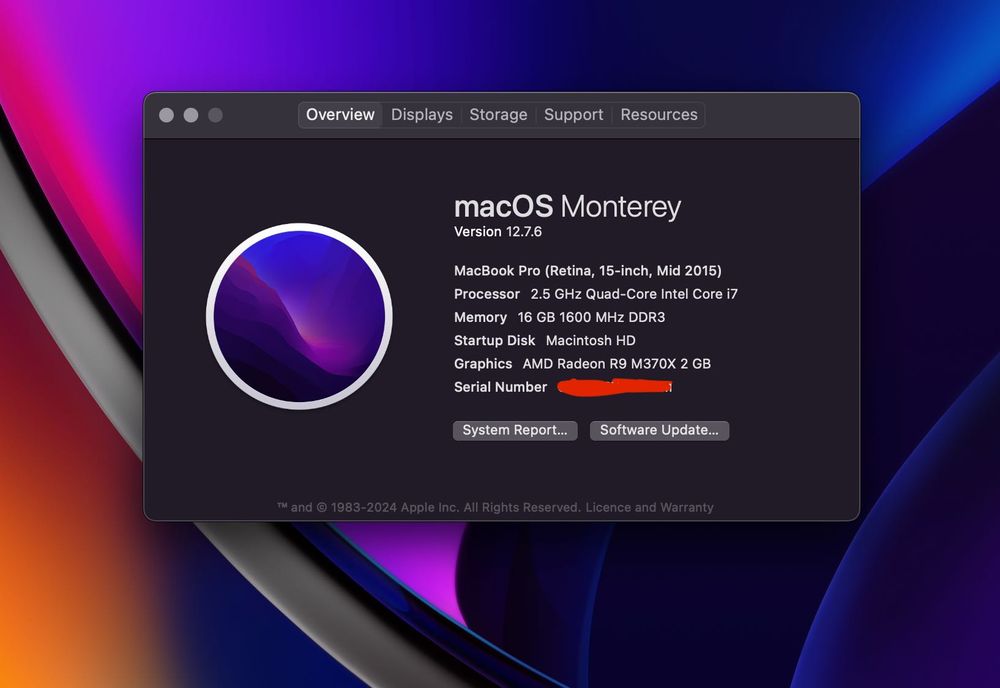Click the 'Serial Number' label

click(x=501, y=387)
